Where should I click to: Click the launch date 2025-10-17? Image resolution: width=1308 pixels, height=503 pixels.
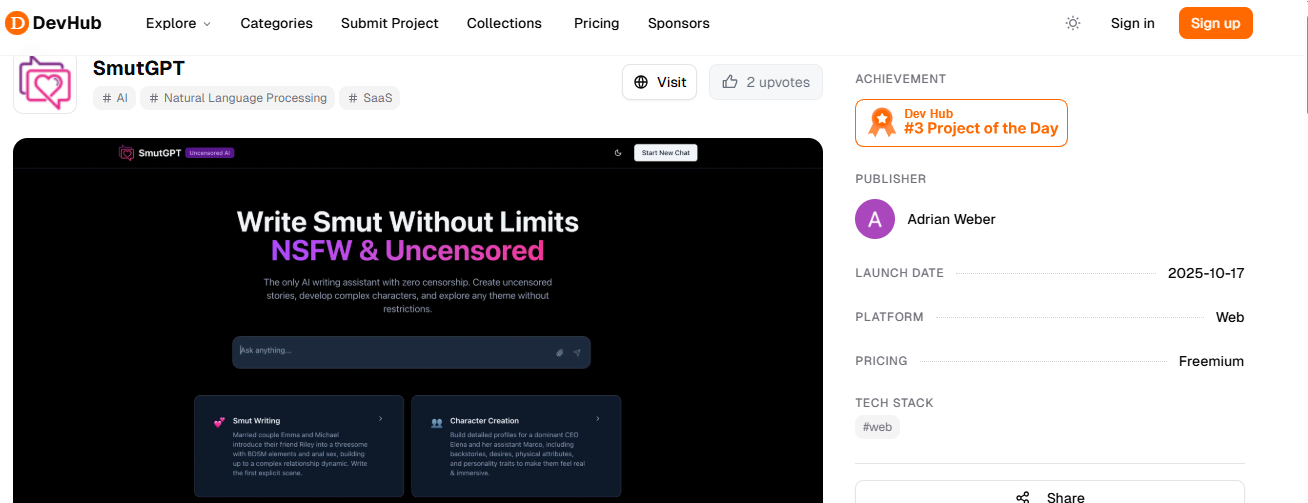1206,273
